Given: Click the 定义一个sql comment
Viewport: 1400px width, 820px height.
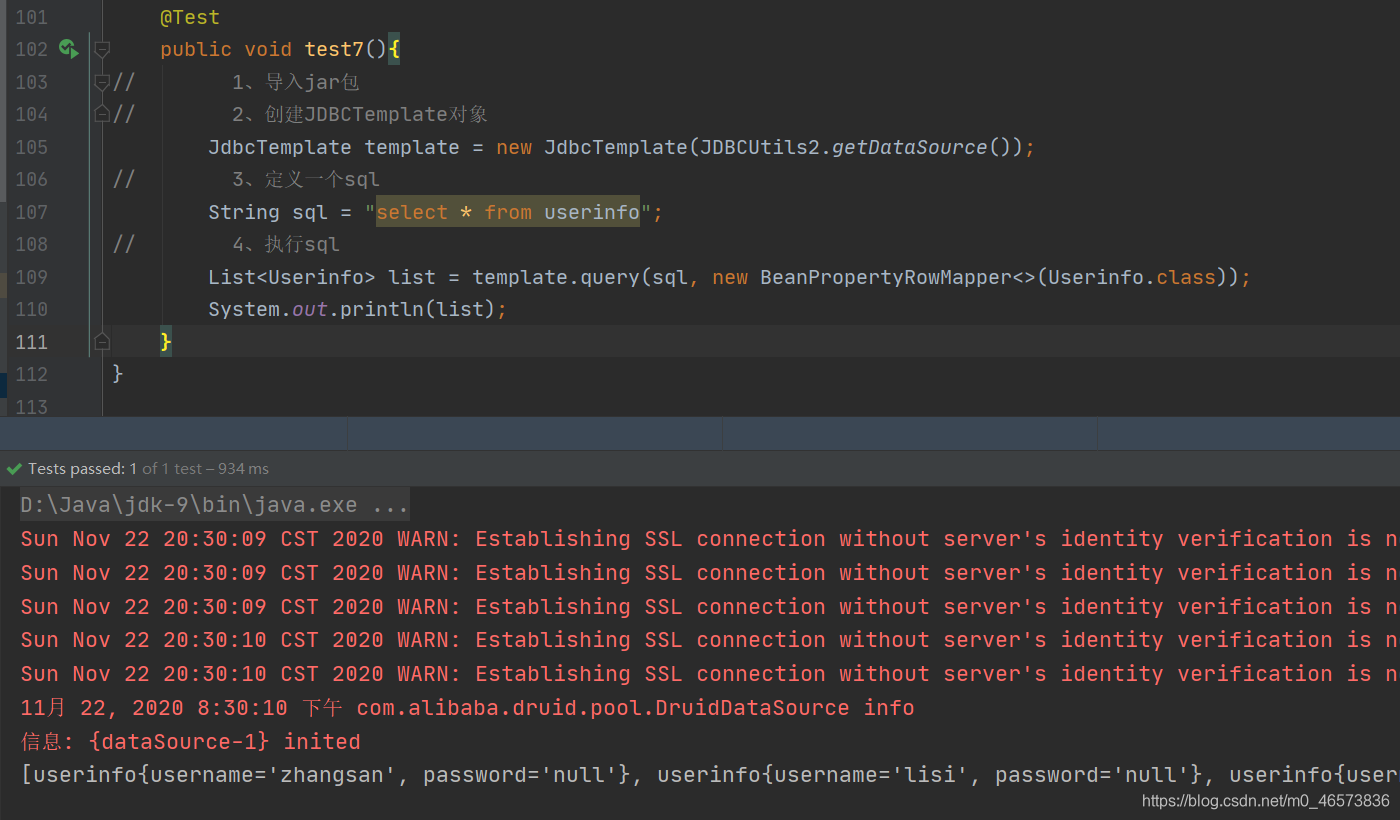Looking at the screenshot, I should point(305,179).
